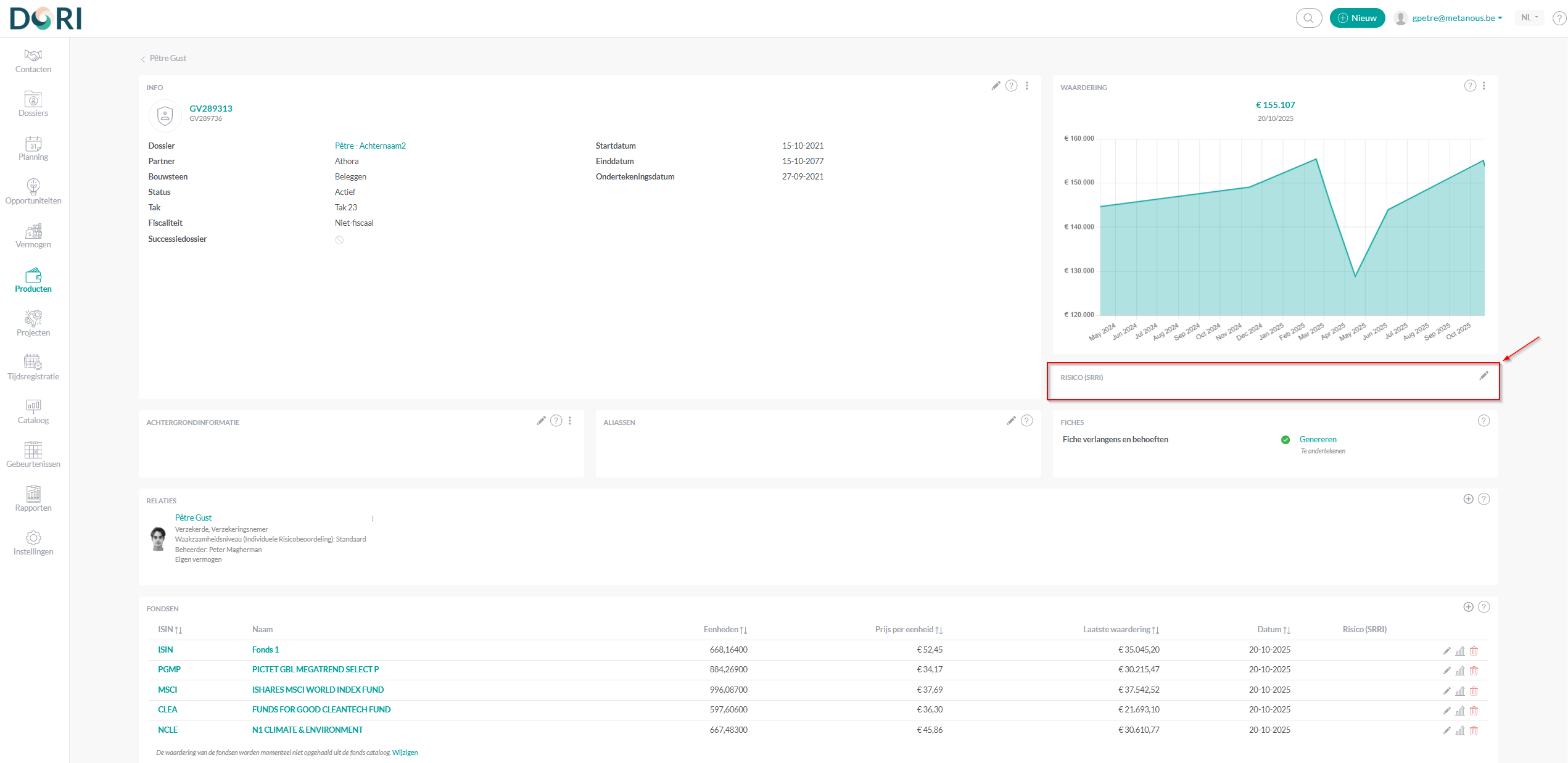Open the Info panel three-dot menu
Image resolution: width=1568 pixels, height=763 pixels.
1027,86
